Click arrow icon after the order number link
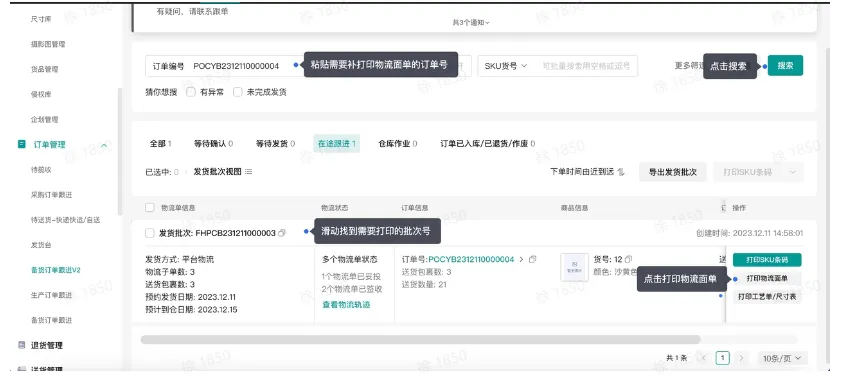This screenshot has width=842, height=385. [x=521, y=259]
